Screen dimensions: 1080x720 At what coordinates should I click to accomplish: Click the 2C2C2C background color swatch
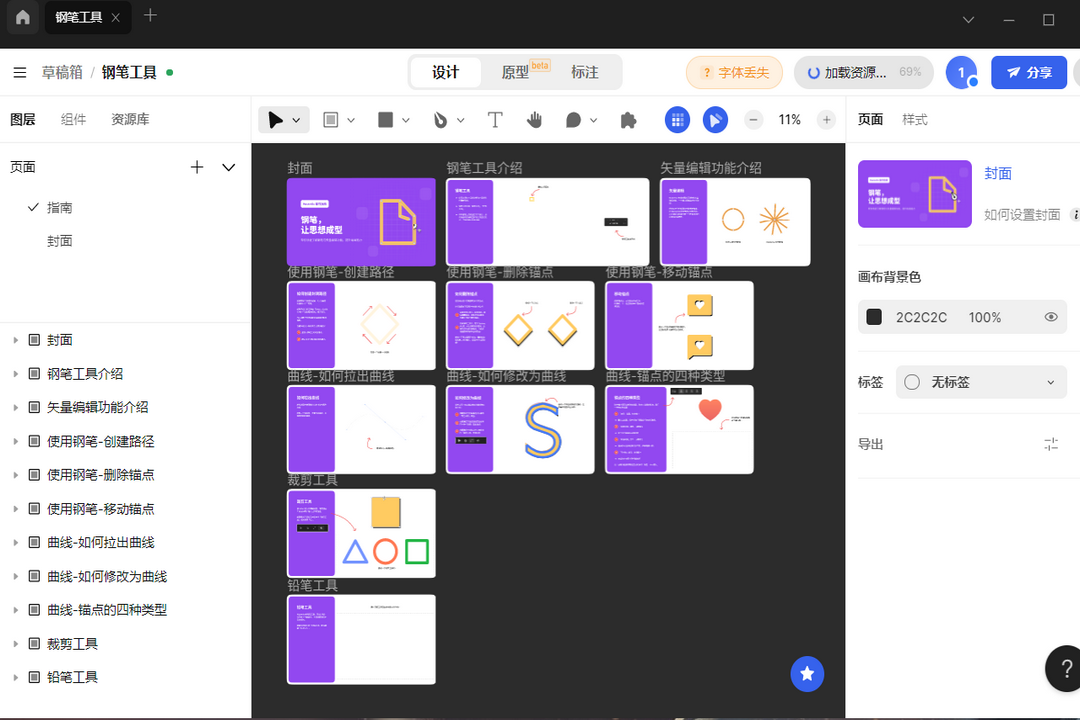(x=874, y=317)
